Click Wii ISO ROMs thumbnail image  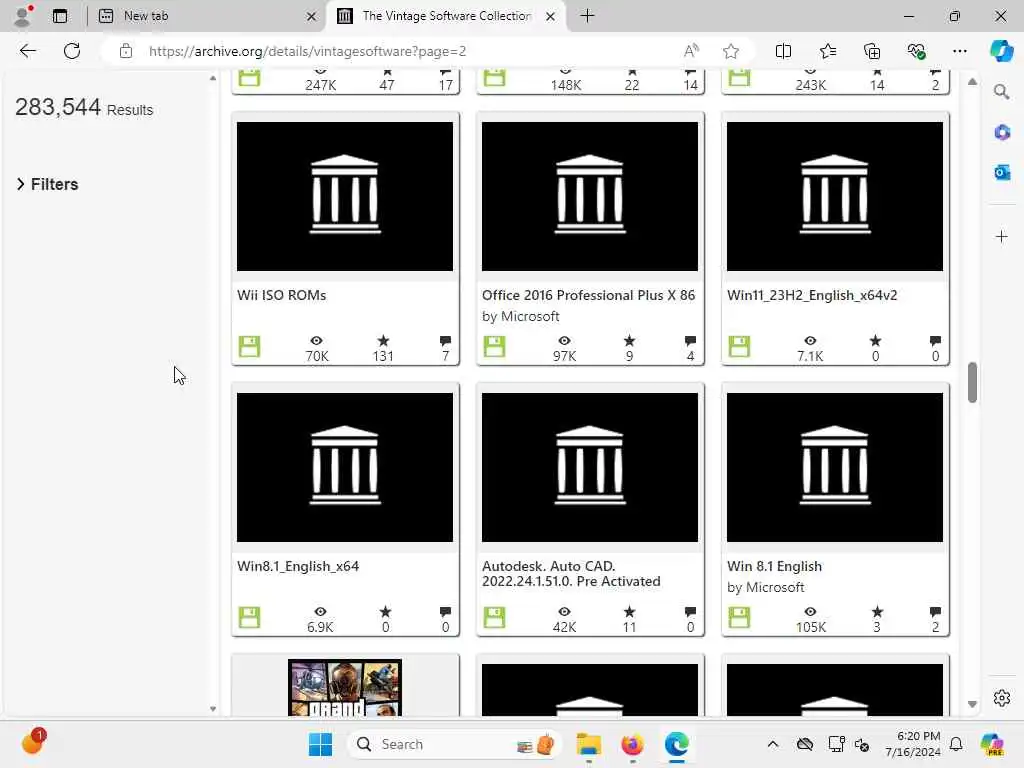coord(345,196)
